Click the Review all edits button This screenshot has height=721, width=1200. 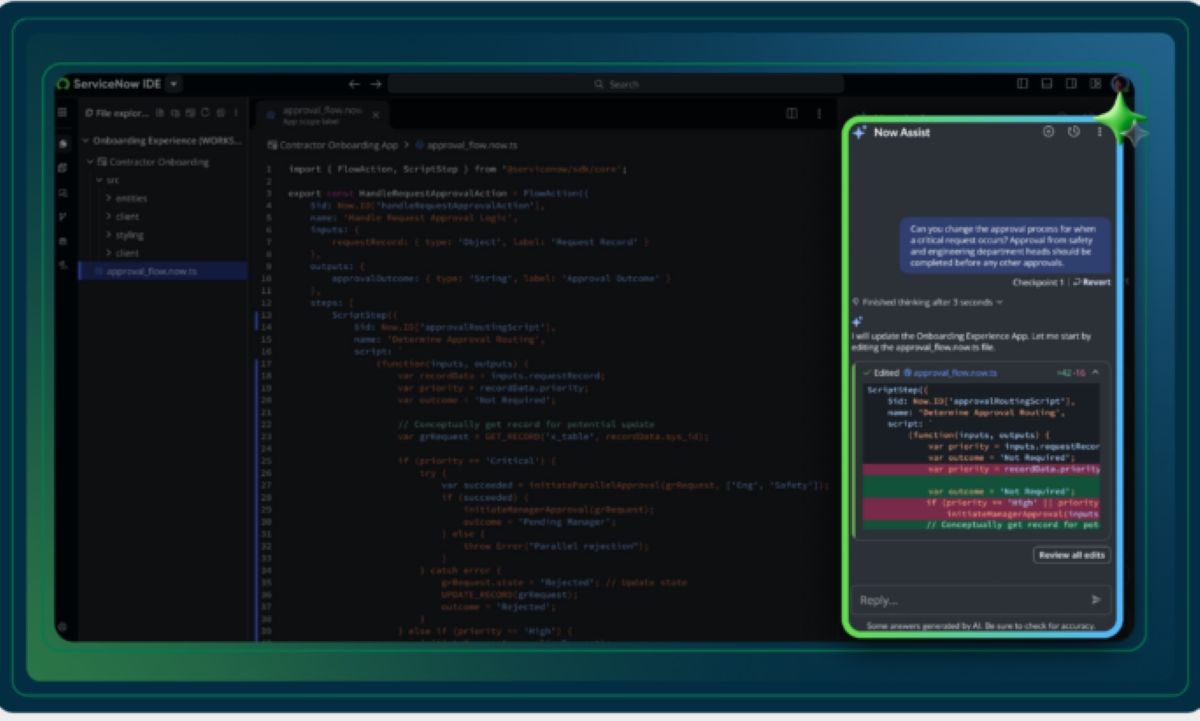tap(1071, 555)
